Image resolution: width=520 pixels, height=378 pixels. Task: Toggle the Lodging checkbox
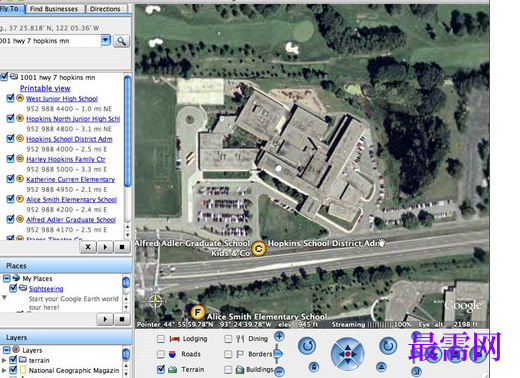[x=161, y=339]
